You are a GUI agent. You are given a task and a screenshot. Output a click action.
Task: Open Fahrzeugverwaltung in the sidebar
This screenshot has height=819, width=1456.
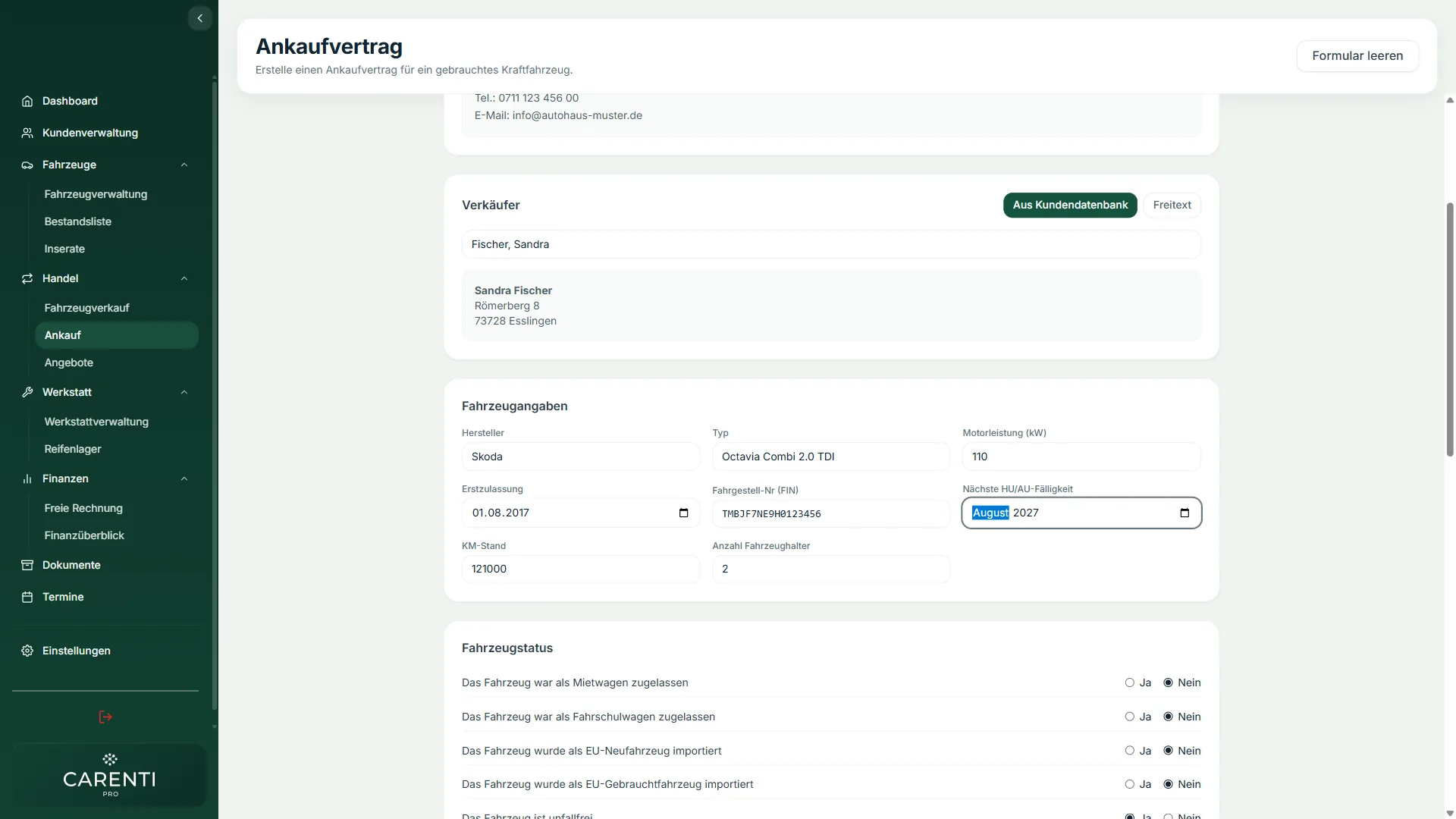96,194
